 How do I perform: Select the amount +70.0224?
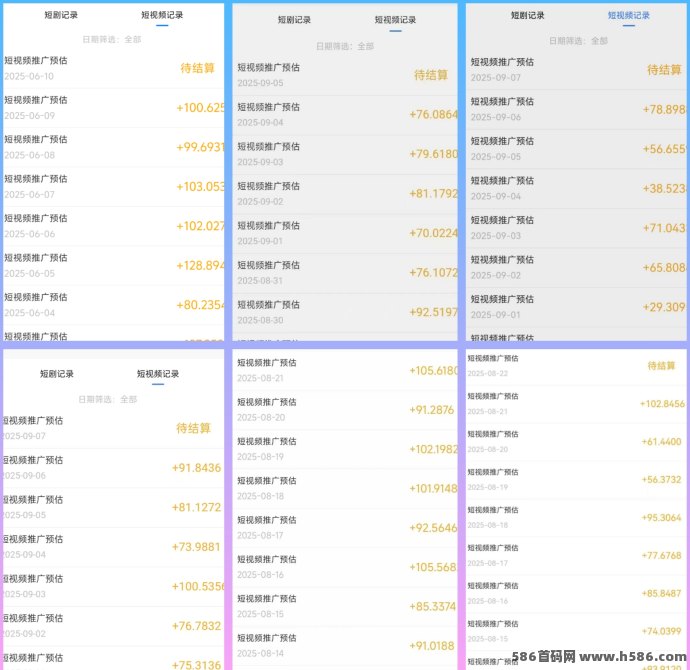(433, 233)
